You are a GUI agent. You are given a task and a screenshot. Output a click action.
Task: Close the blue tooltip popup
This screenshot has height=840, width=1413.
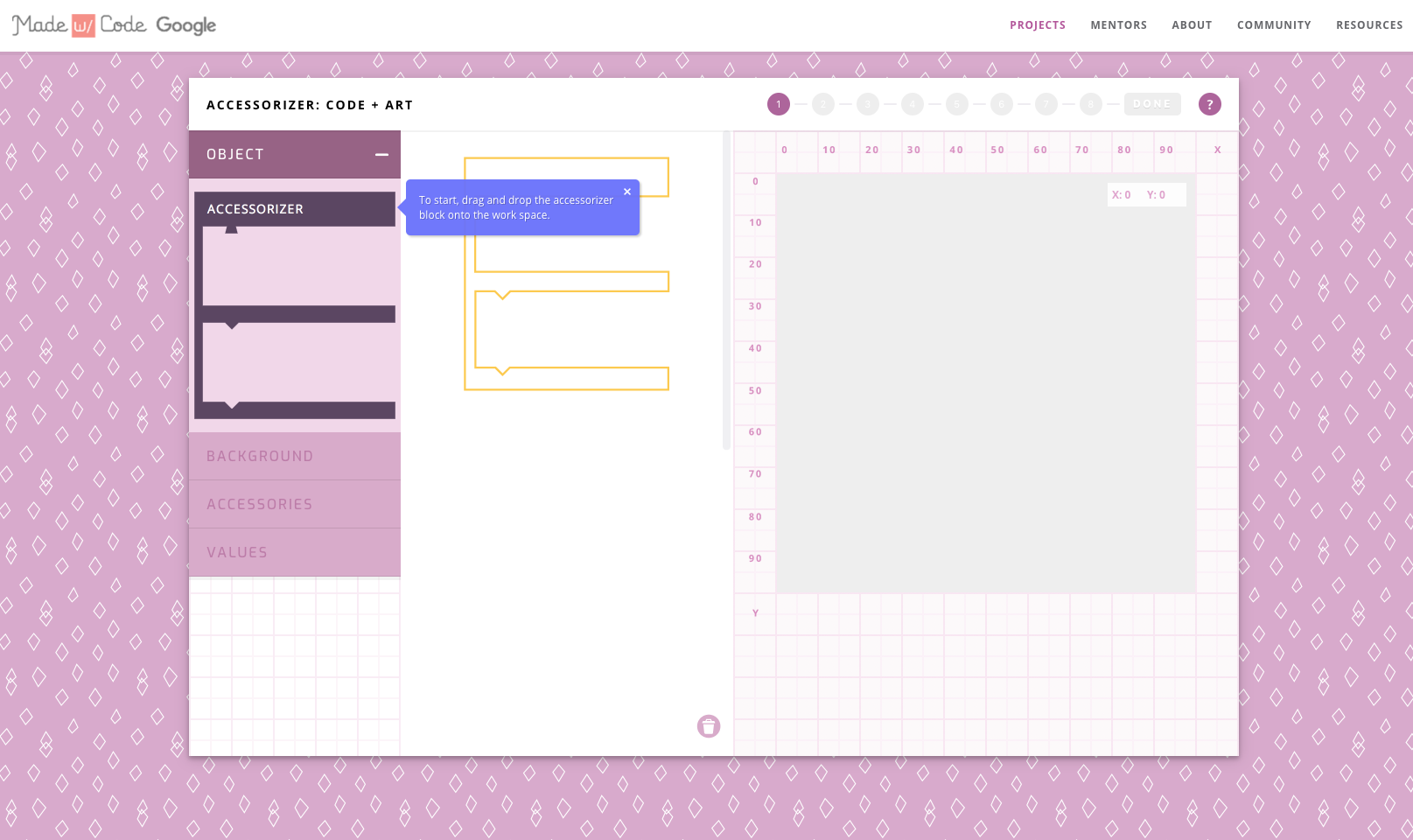pyautogui.click(x=626, y=192)
